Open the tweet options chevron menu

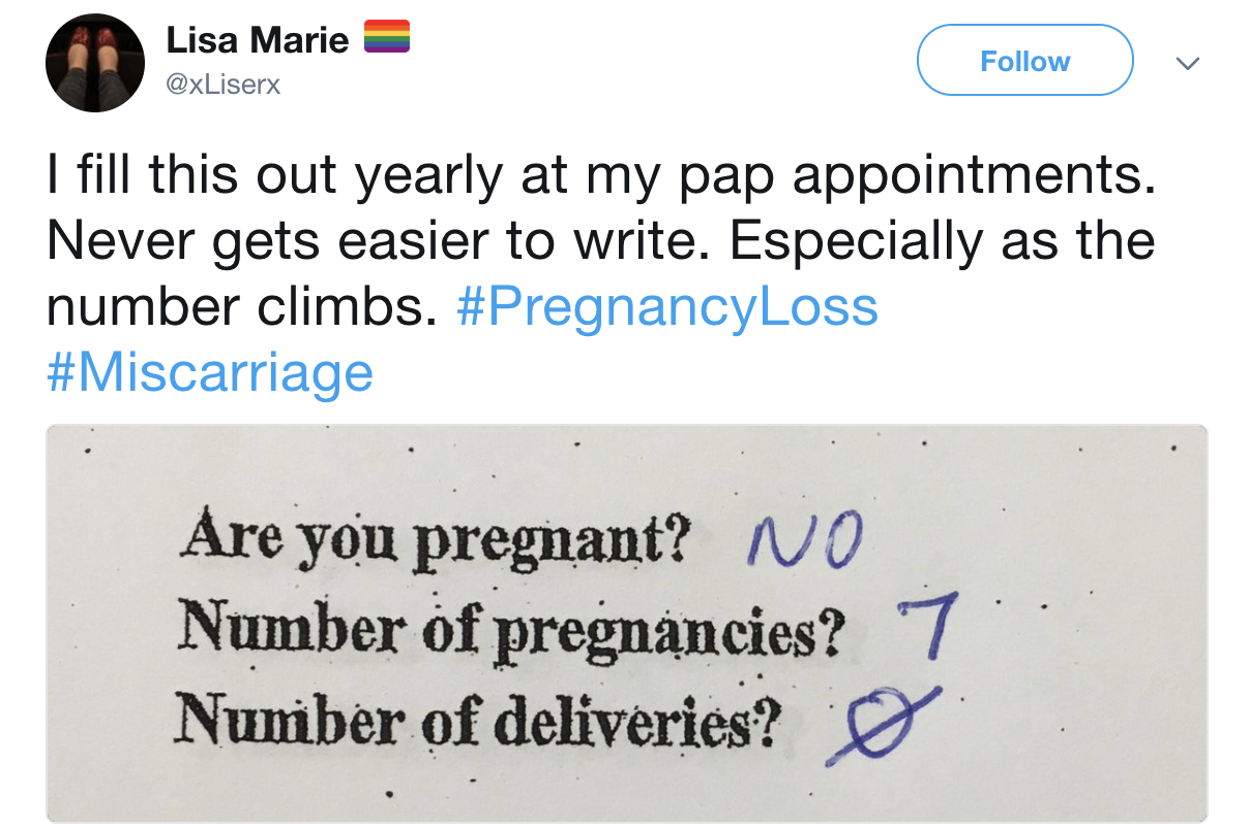[1187, 63]
